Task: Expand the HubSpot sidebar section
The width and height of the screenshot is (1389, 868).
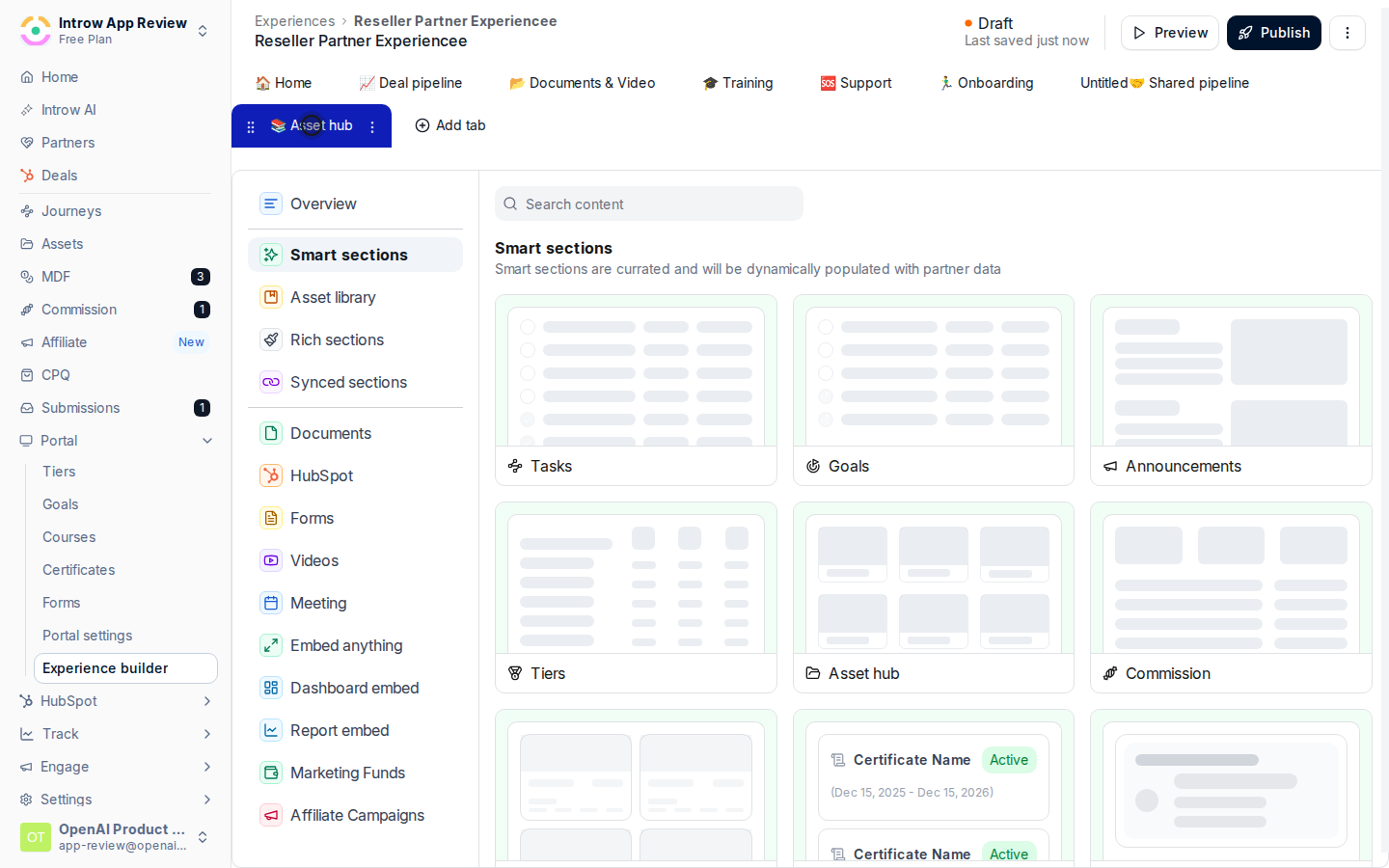Action: point(207,701)
